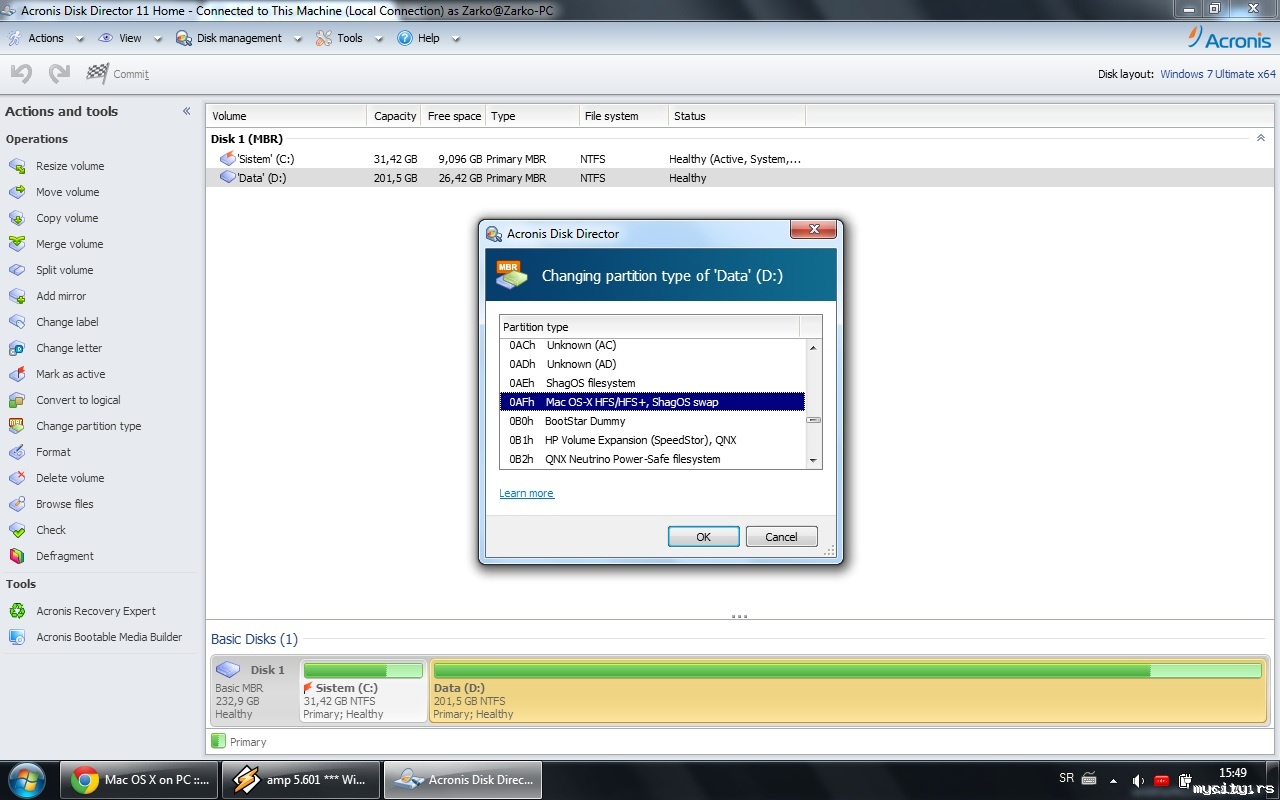This screenshot has width=1280, height=800.
Task: Click the Merge volume icon
Action: [x=17, y=244]
